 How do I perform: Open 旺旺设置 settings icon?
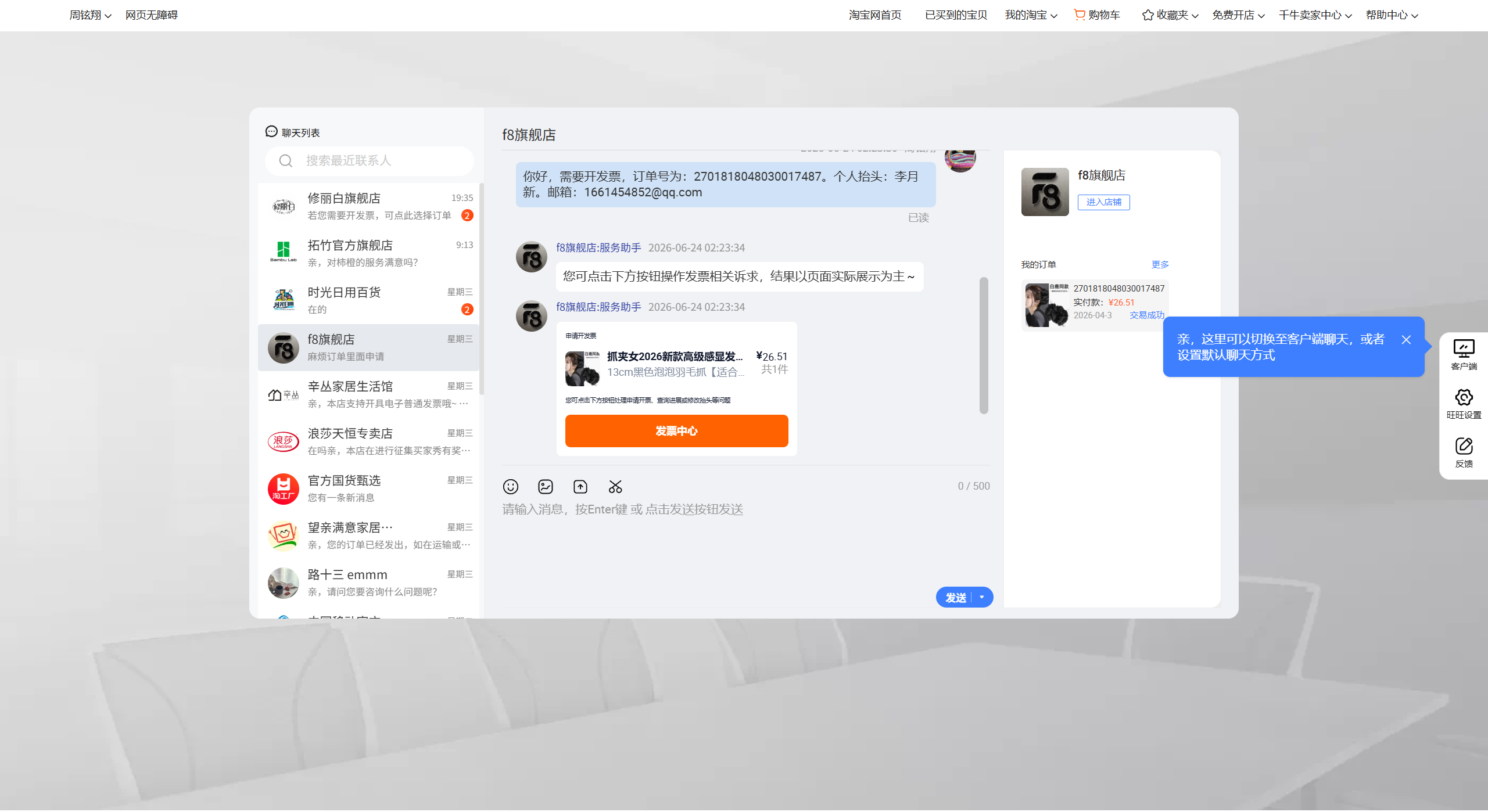click(x=1464, y=398)
